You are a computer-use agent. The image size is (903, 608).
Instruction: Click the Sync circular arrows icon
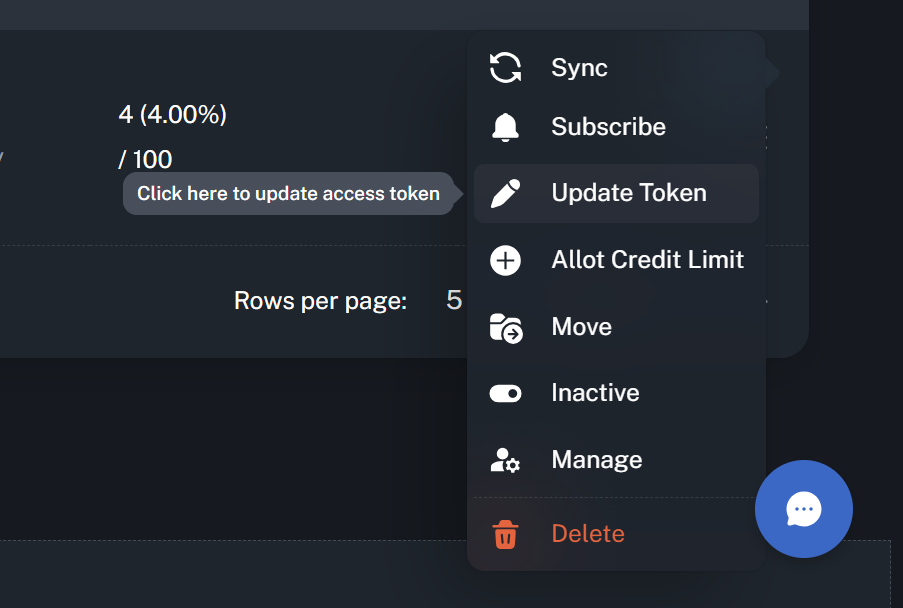click(505, 68)
